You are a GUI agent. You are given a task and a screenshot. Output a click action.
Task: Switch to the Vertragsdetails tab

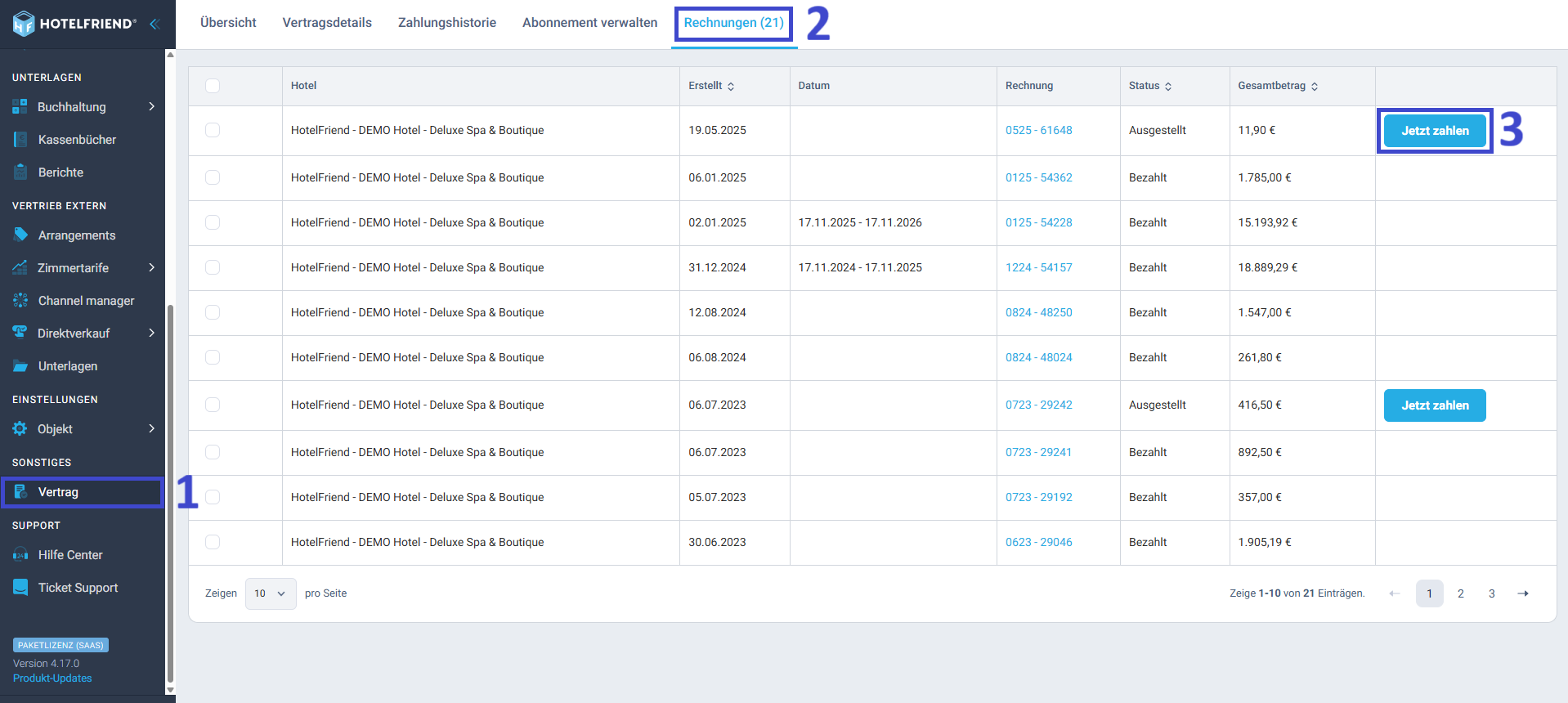327,23
